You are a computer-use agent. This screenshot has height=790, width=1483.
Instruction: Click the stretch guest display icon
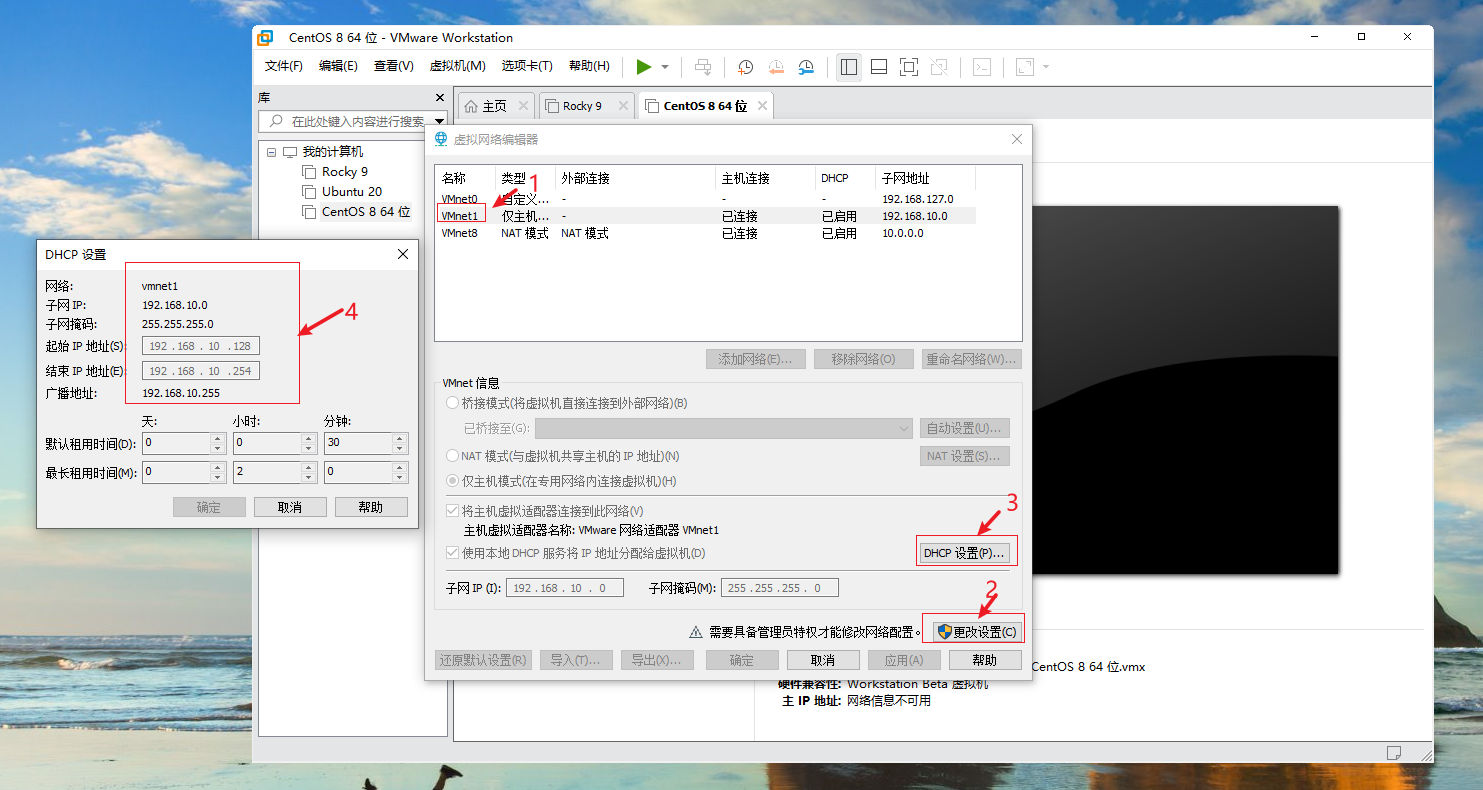(x=1025, y=67)
